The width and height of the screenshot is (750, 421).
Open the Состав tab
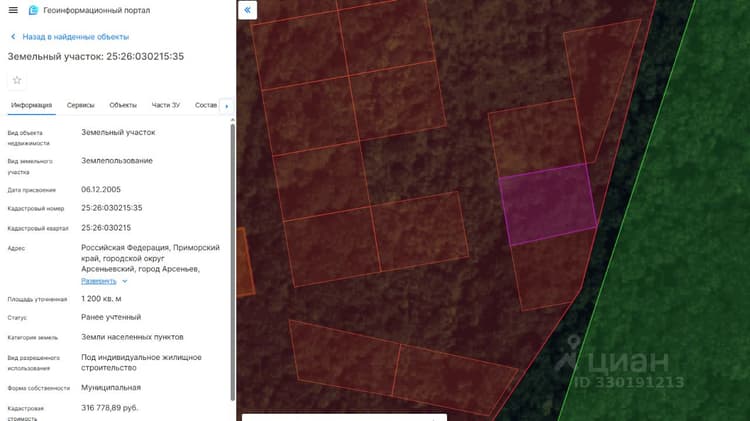[x=206, y=105]
